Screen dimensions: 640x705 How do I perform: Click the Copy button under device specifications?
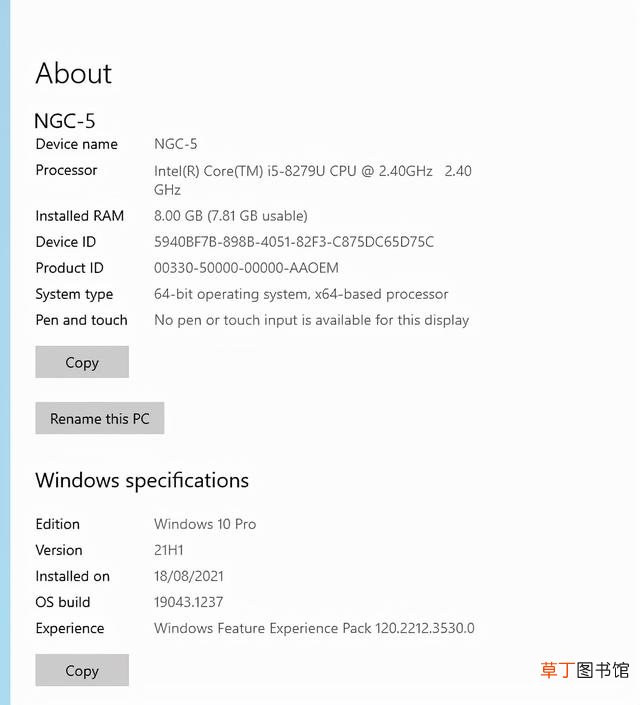[82, 362]
